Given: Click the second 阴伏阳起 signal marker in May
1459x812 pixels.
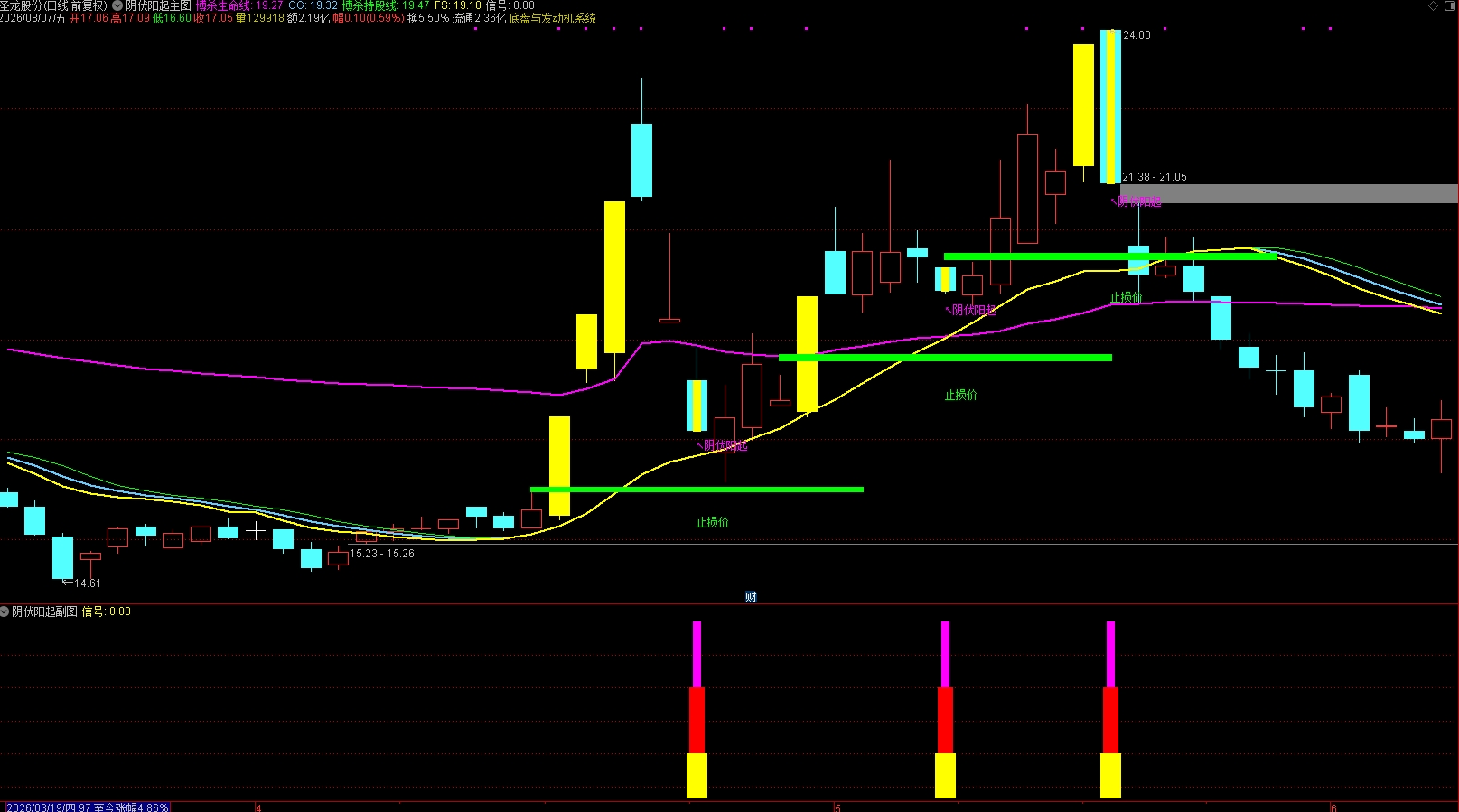Looking at the screenshot, I should coord(970,310).
